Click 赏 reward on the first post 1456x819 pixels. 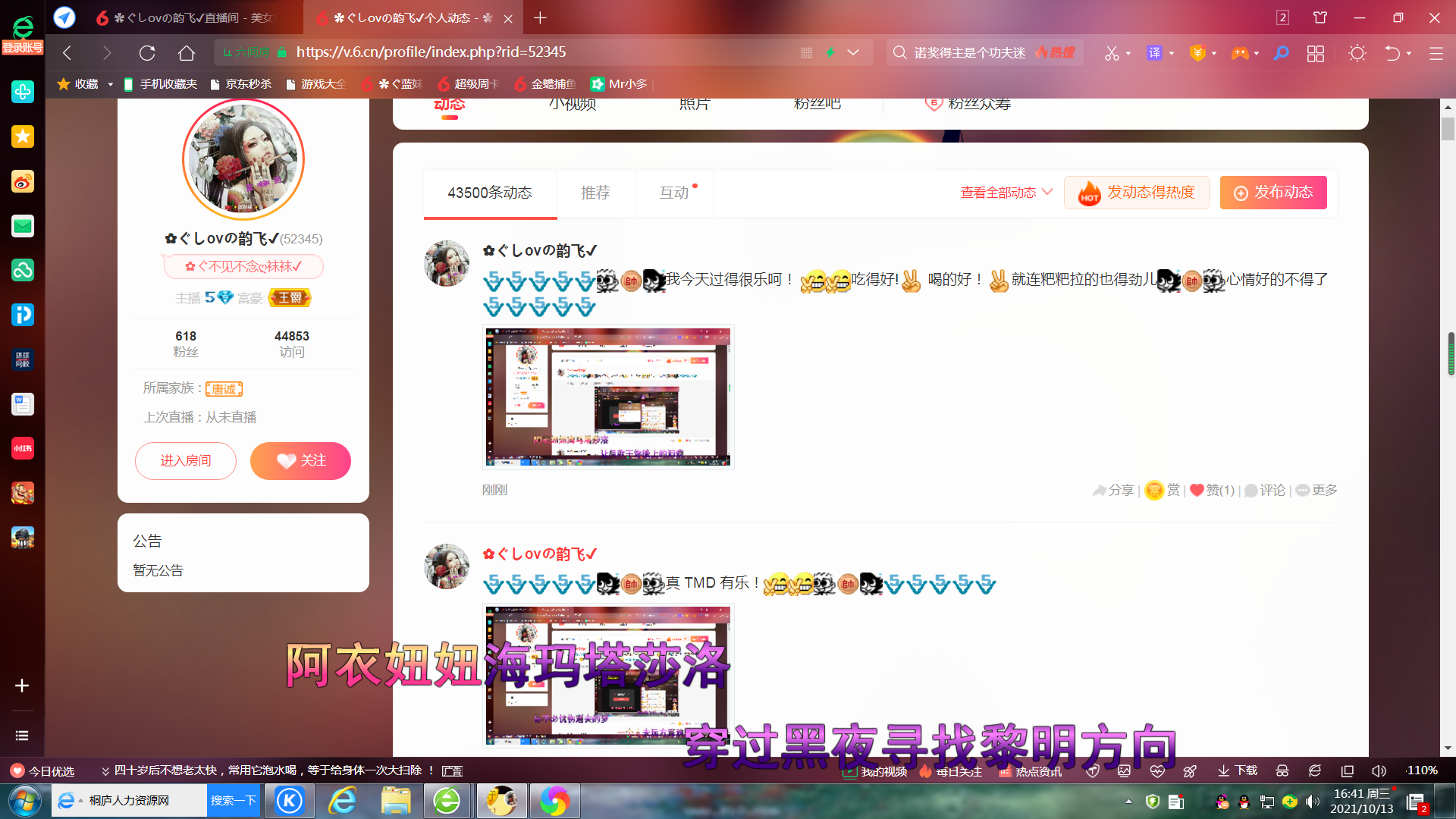click(x=1163, y=491)
